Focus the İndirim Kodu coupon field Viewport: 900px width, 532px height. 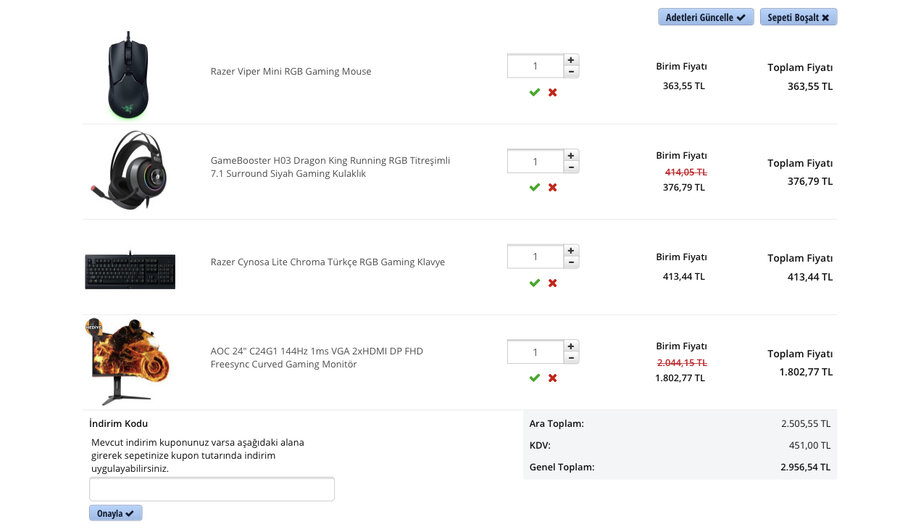point(212,489)
